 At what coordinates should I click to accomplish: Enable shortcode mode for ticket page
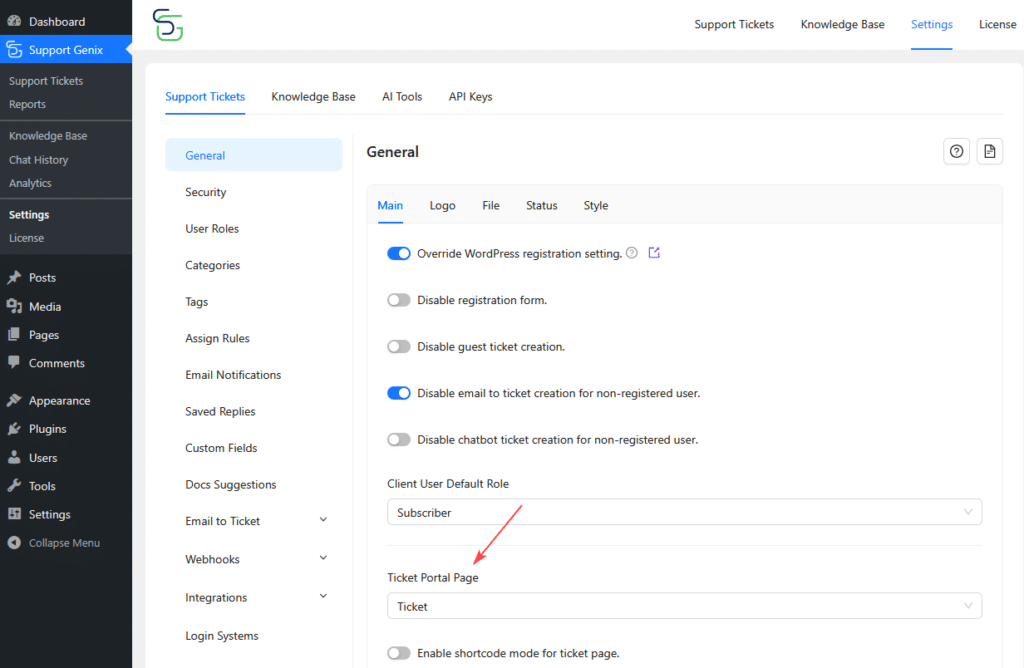coord(399,653)
